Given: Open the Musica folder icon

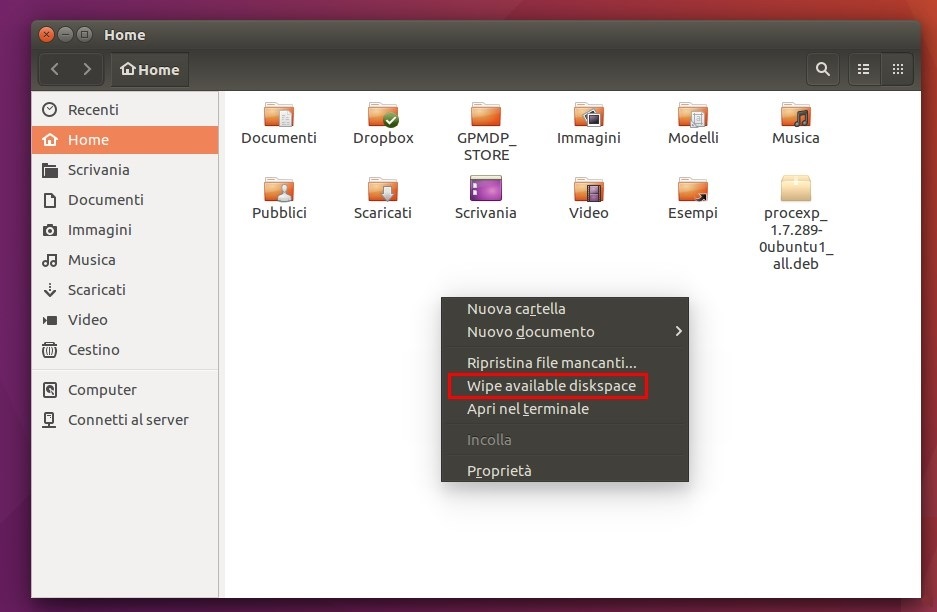Looking at the screenshot, I should [795, 115].
